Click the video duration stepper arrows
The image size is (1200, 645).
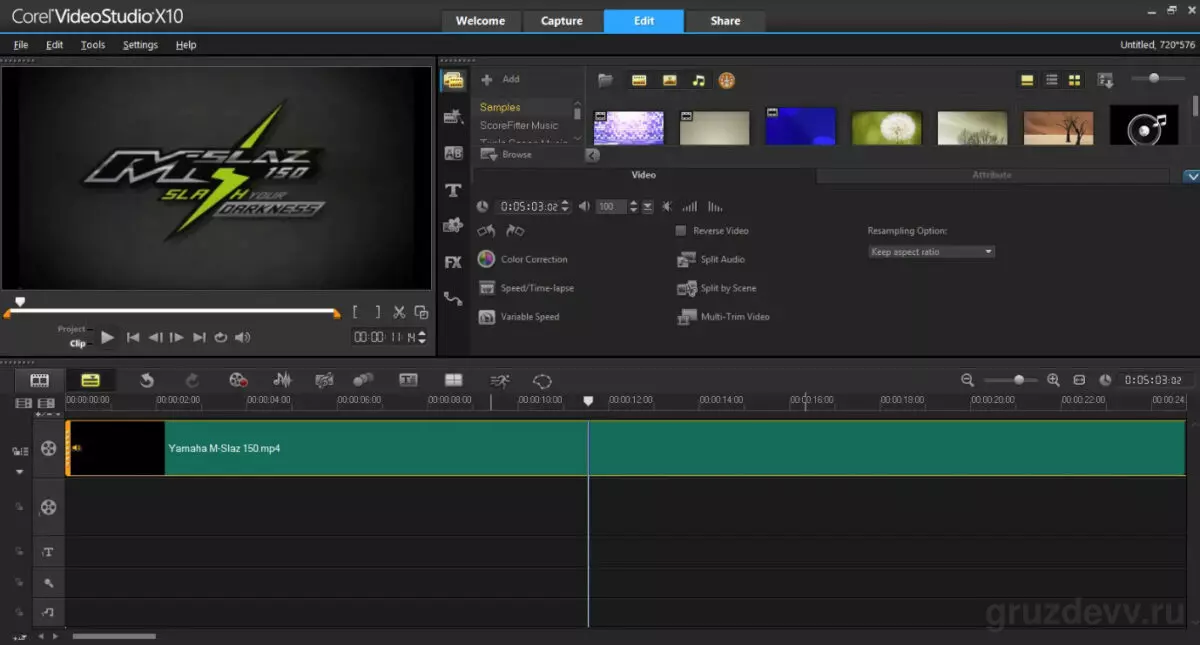point(566,207)
